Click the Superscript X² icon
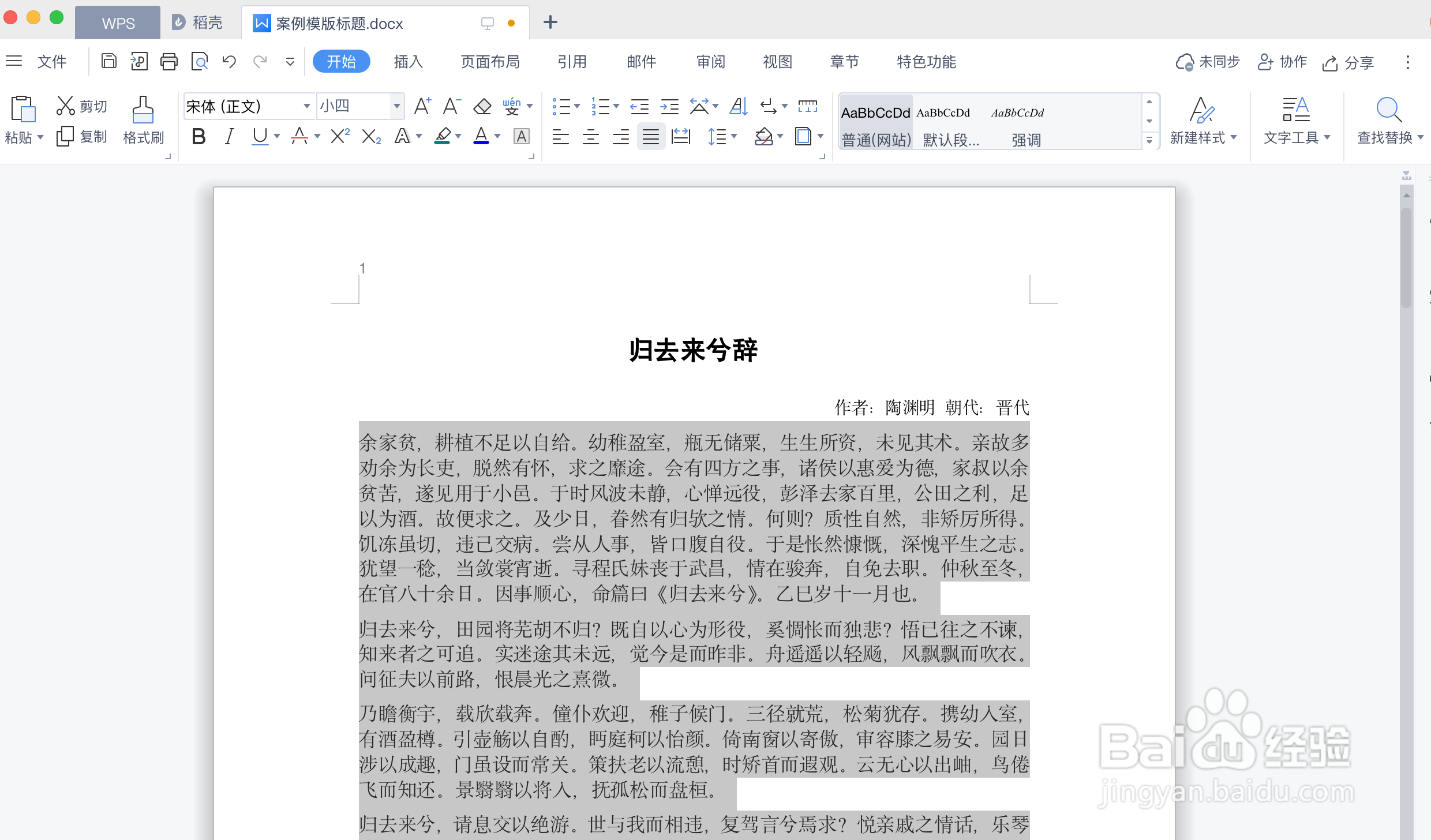This screenshot has width=1431, height=840. (340, 137)
